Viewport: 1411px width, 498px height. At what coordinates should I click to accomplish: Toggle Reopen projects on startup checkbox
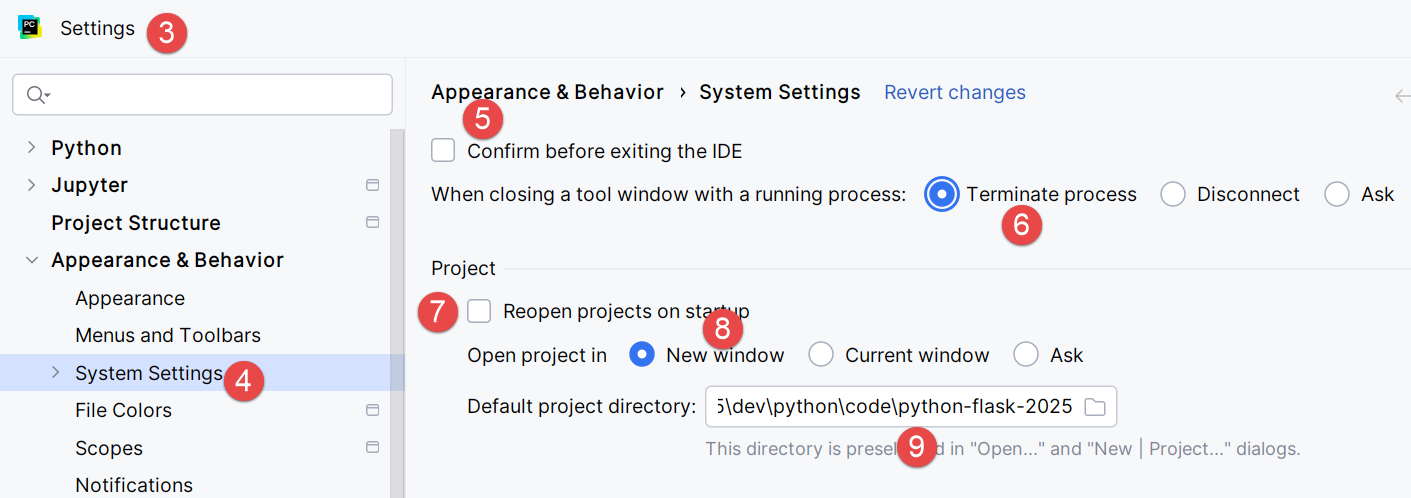(480, 311)
